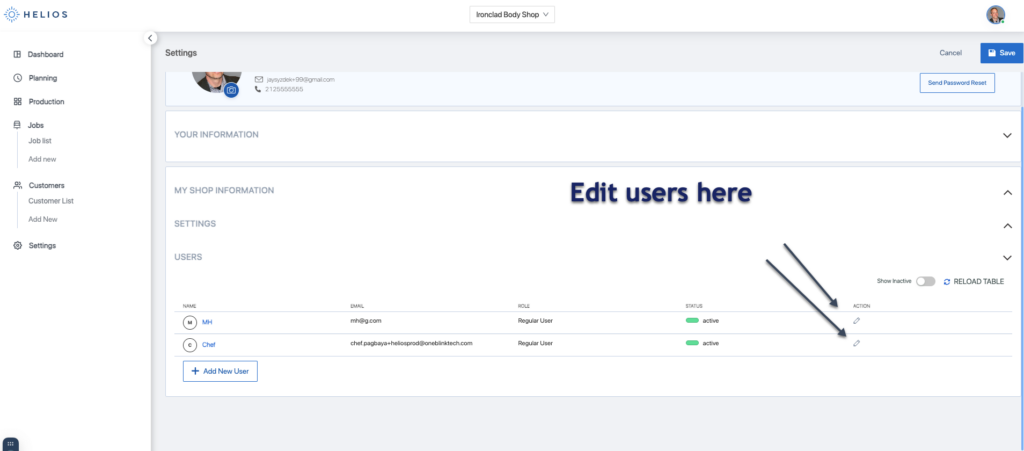
Task: Click the reload arrows icon
Action: tap(947, 281)
